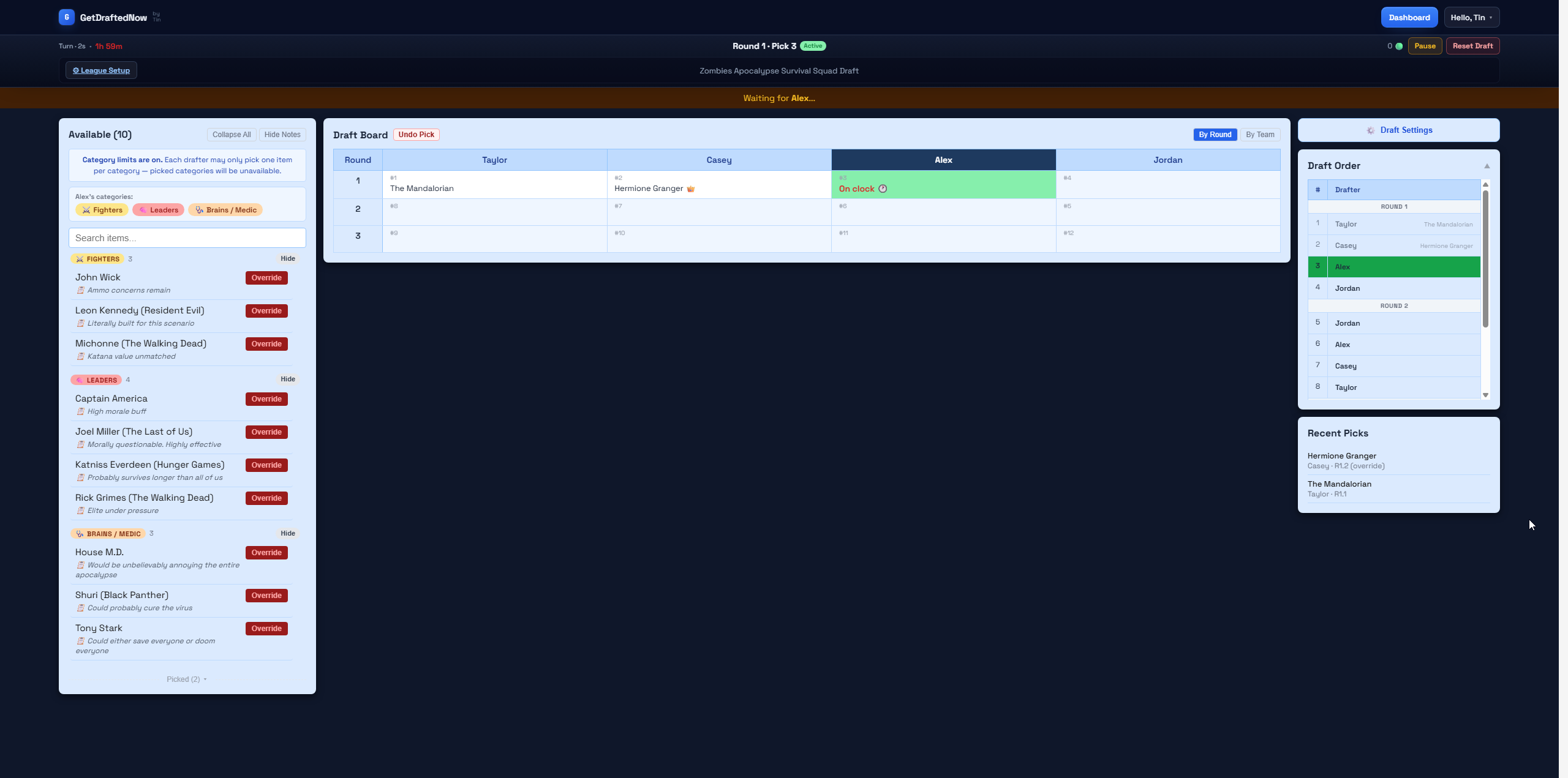Override pick with Rick Grimes

(266, 498)
